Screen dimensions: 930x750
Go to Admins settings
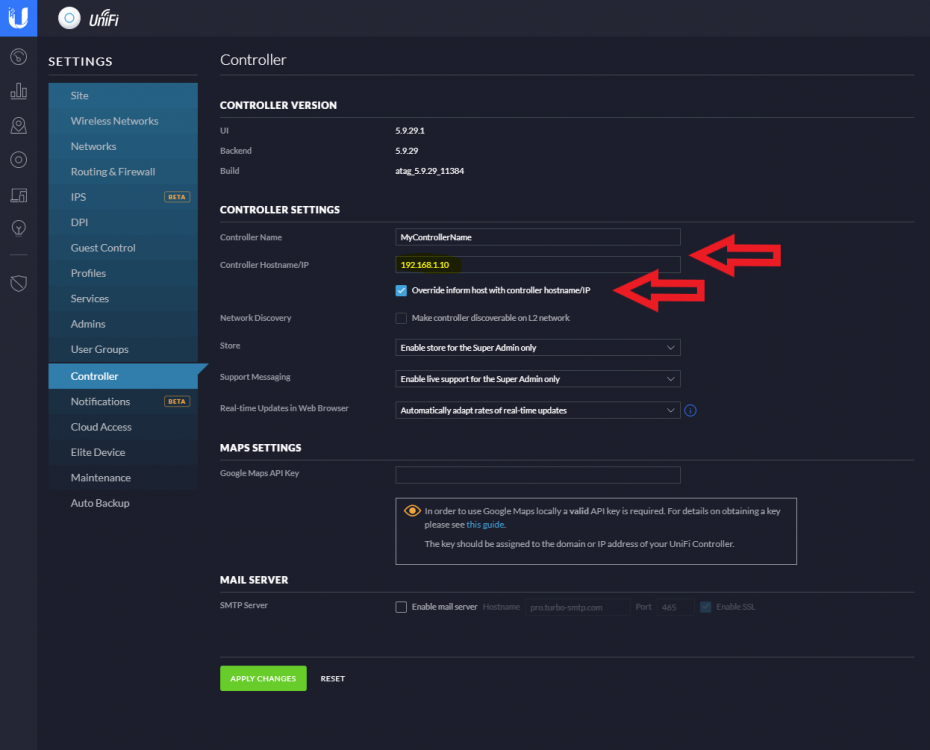[123, 324]
